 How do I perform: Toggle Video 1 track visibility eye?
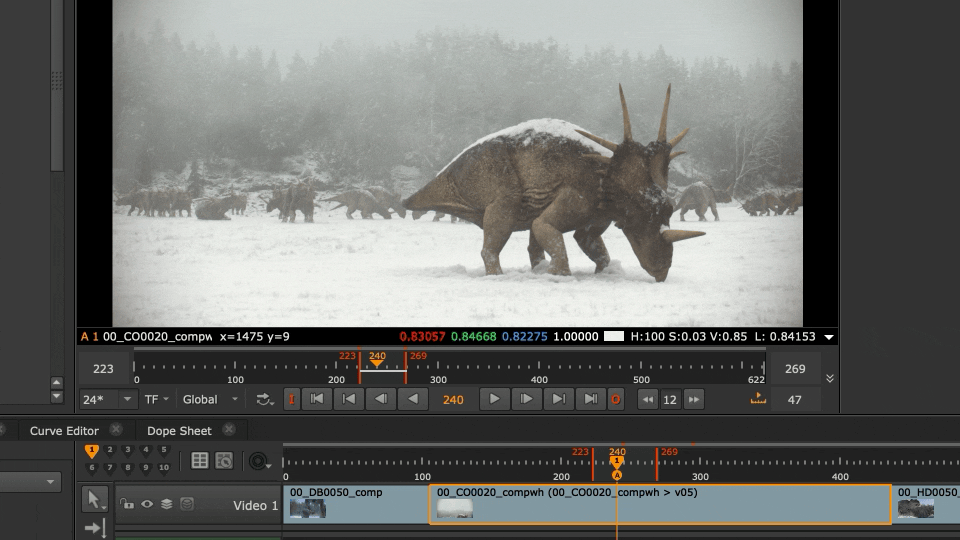tap(147, 504)
